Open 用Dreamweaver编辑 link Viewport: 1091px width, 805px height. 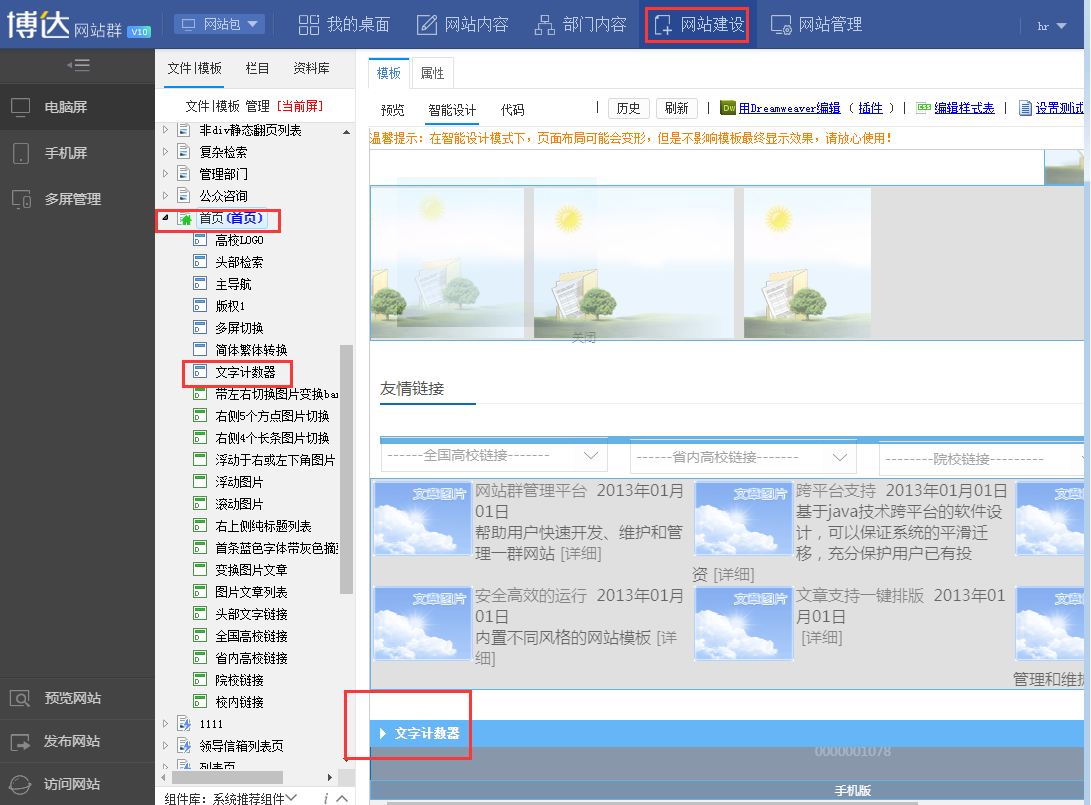[x=790, y=108]
